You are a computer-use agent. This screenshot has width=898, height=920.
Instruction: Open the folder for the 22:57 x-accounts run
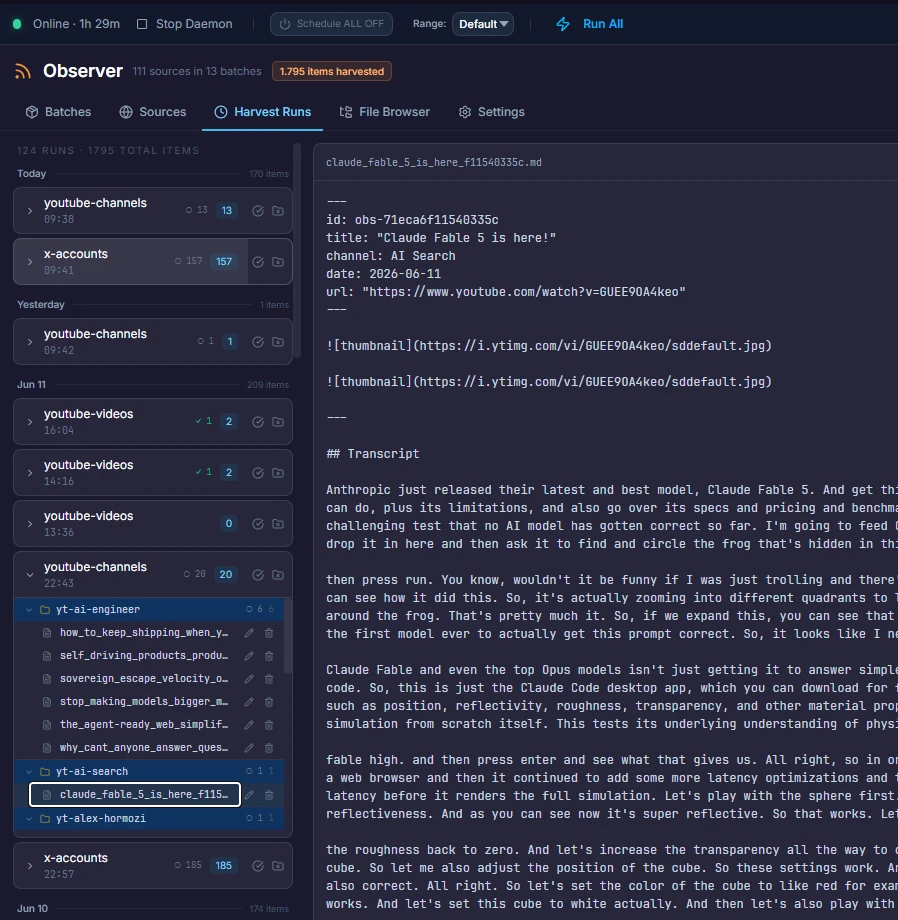tap(278, 865)
